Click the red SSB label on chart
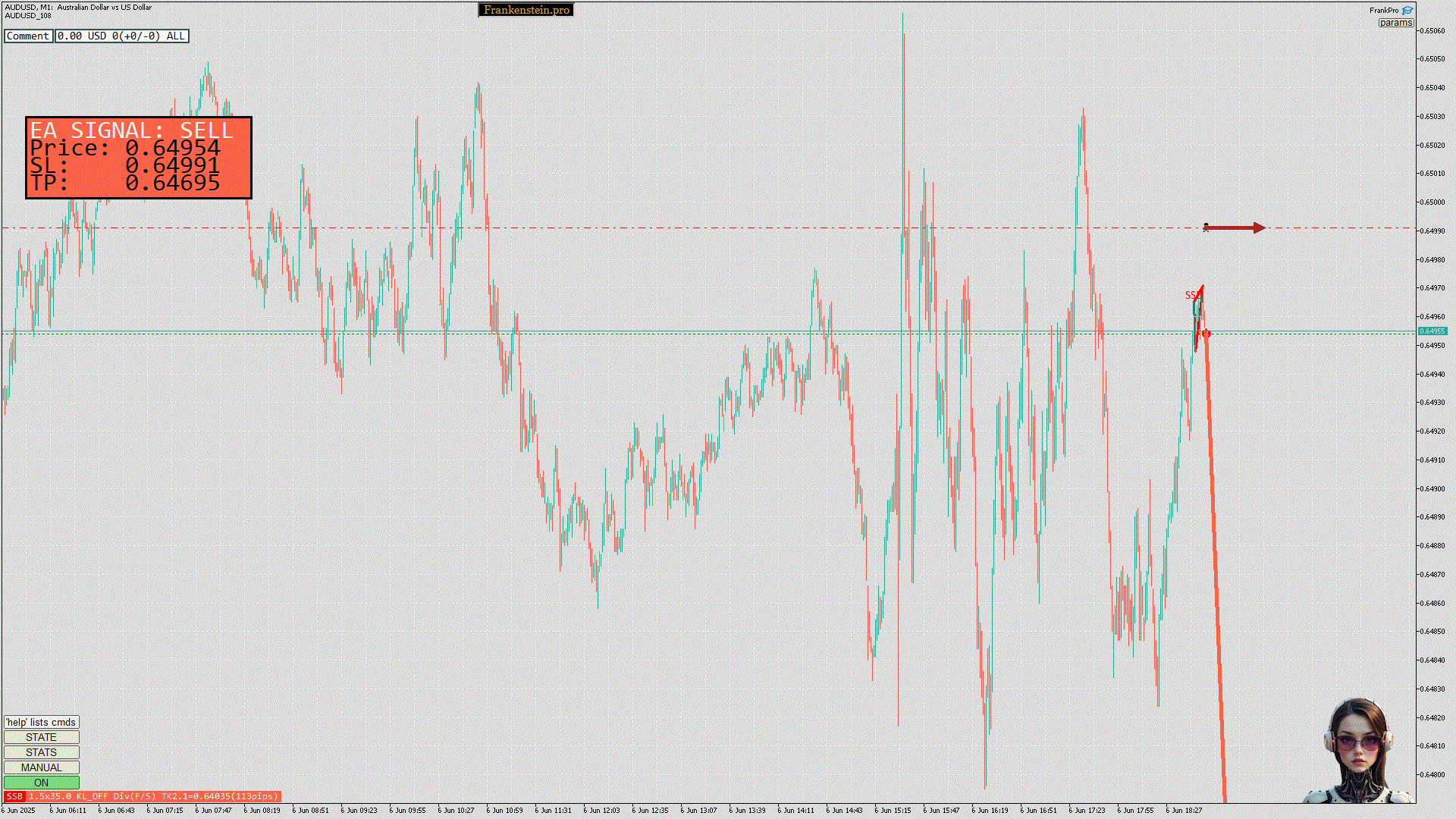Screen dimensions: 1456x819 point(1191,296)
